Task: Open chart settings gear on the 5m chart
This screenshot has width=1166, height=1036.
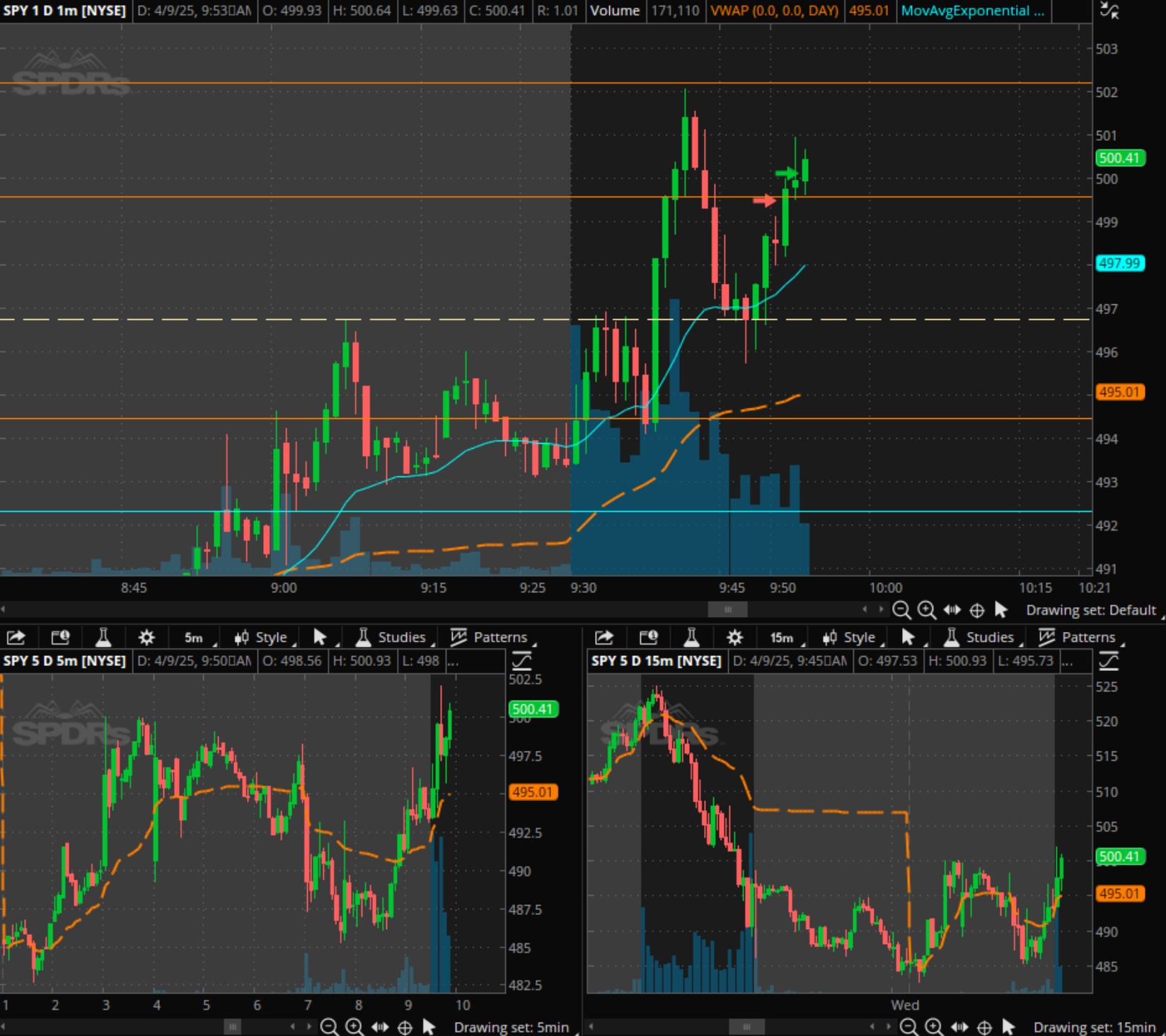Action: tap(146, 638)
